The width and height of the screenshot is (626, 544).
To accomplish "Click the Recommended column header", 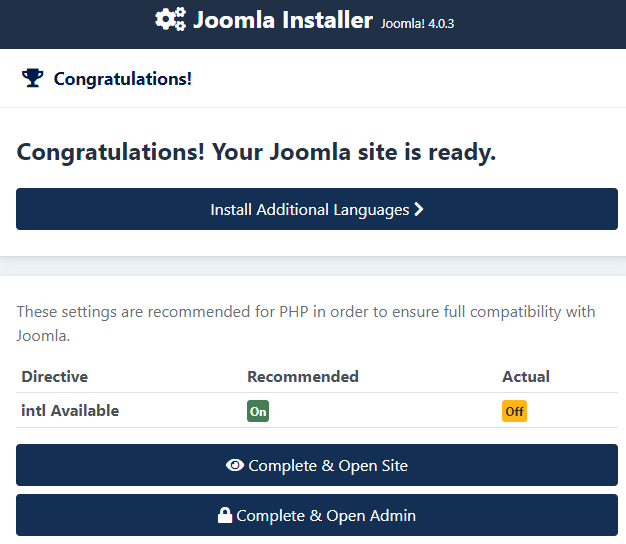I will point(303,377).
